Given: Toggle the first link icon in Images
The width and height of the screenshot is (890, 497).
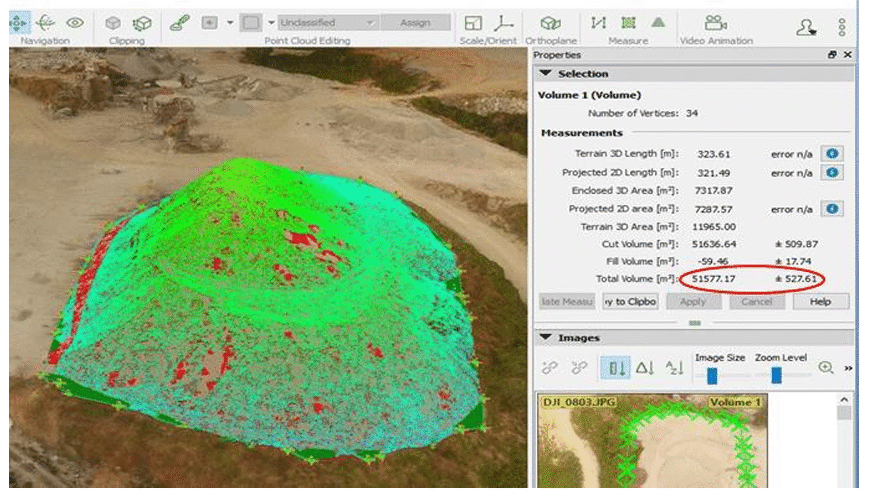Looking at the screenshot, I should 549,368.
